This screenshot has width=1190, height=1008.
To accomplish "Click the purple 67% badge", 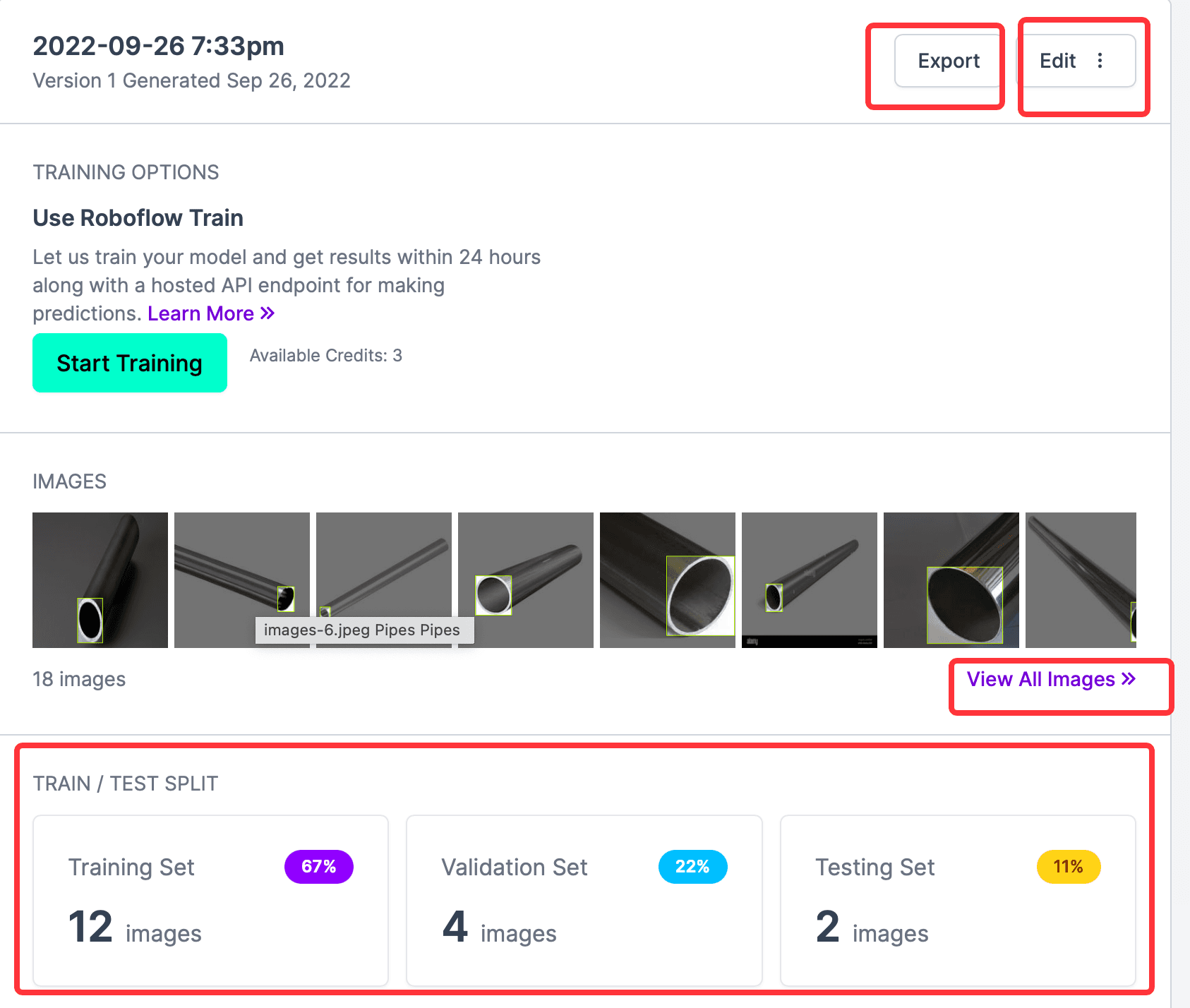I will (x=319, y=867).
